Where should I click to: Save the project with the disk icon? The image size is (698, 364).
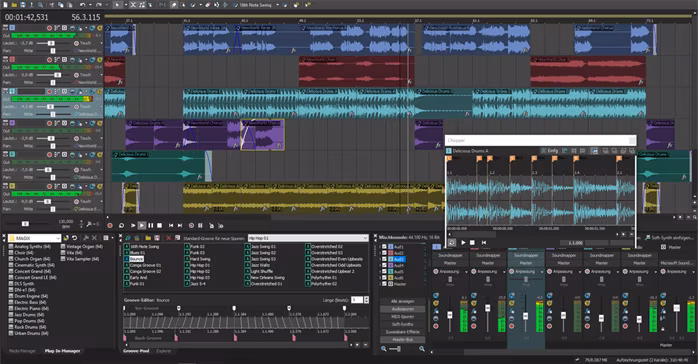pos(22,4)
